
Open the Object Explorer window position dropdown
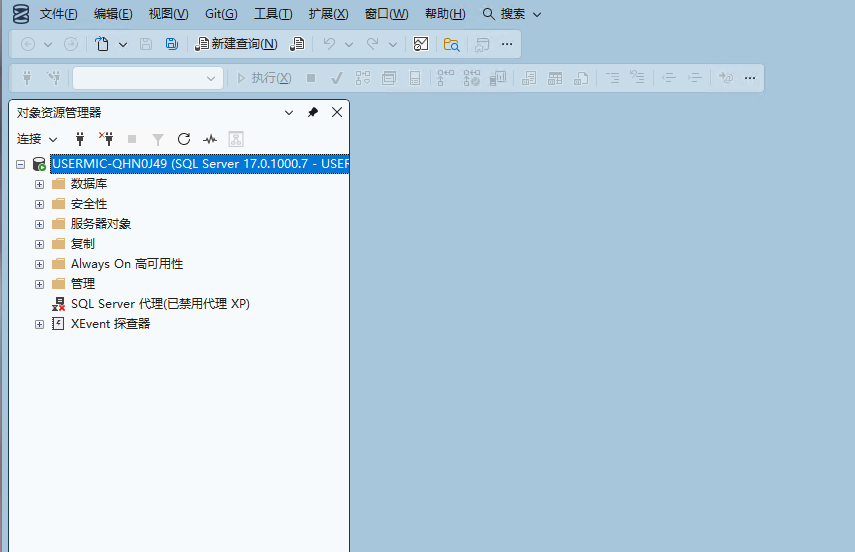(x=289, y=112)
